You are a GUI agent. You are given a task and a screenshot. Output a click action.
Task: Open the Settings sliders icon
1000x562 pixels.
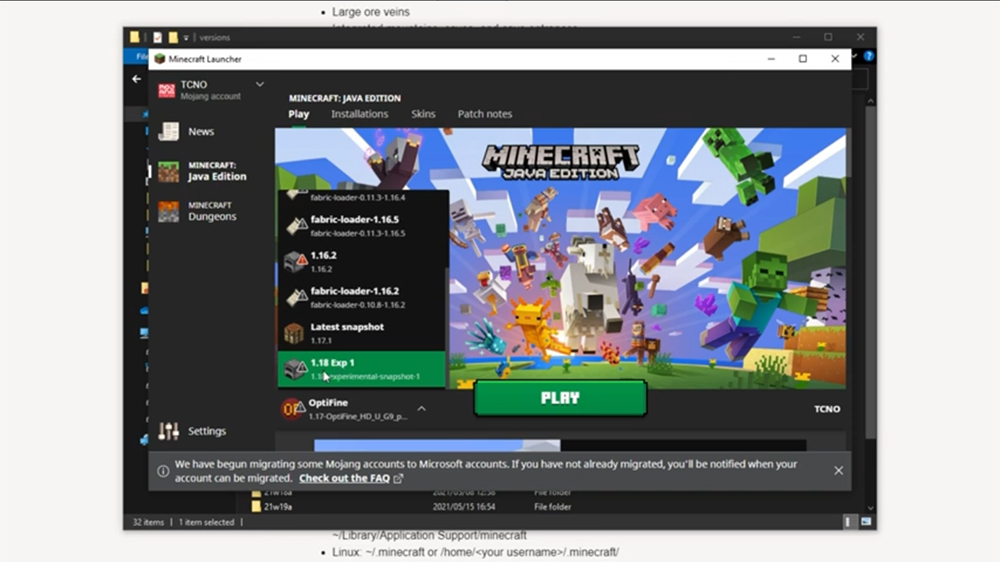coord(169,431)
